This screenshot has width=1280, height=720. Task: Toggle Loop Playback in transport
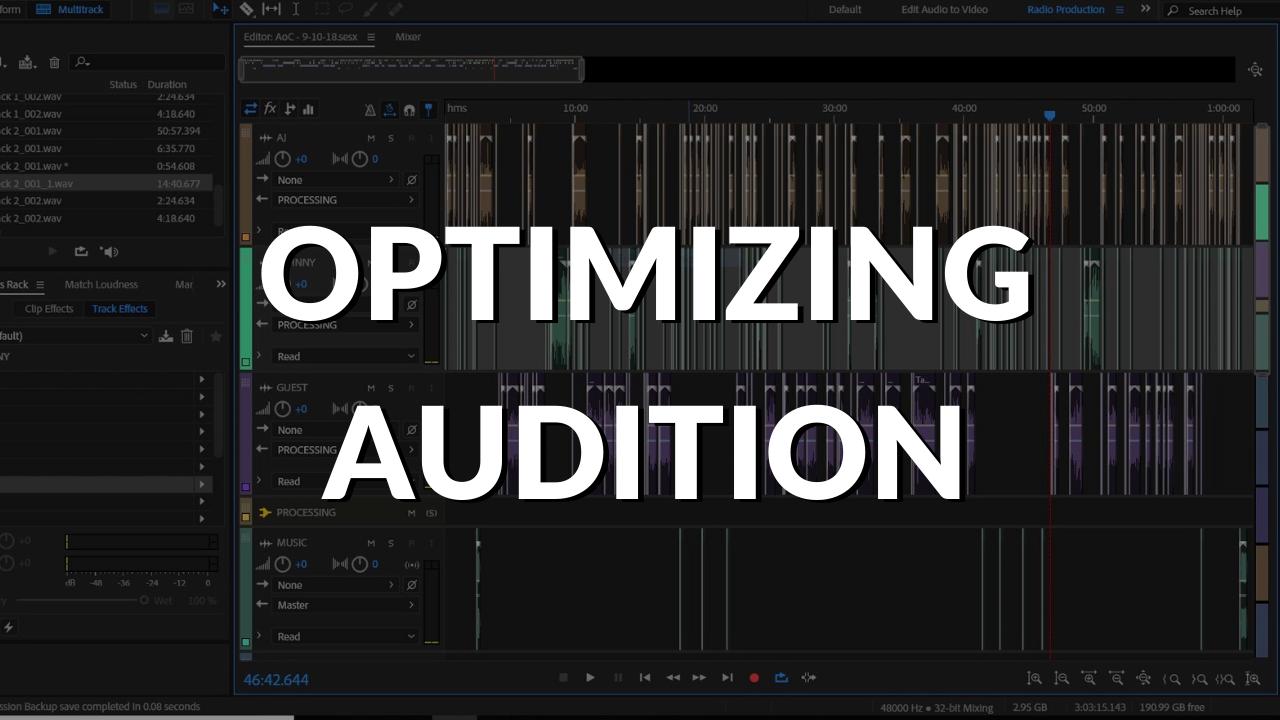pyautogui.click(x=781, y=678)
